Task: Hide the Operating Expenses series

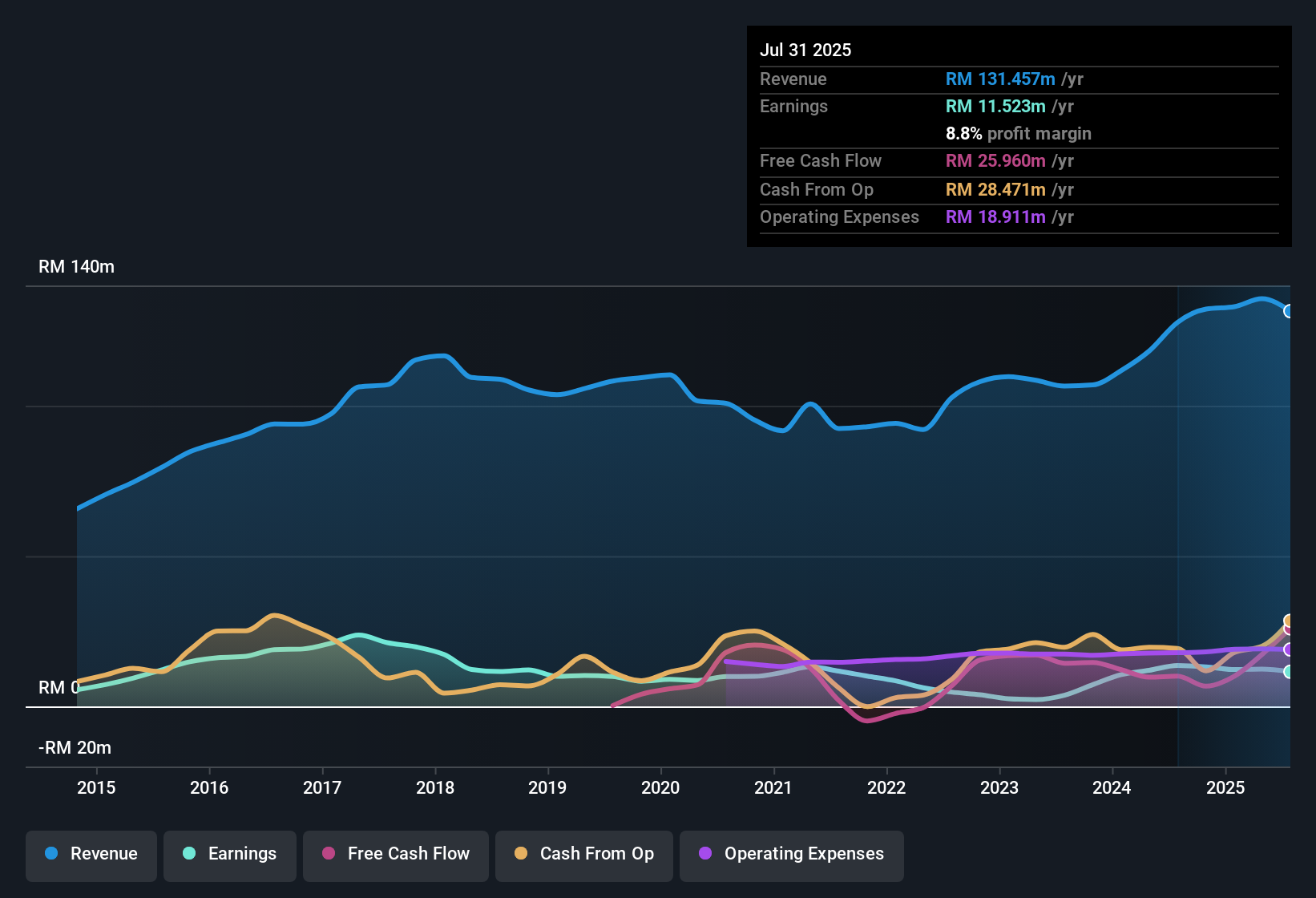Action: [792, 855]
